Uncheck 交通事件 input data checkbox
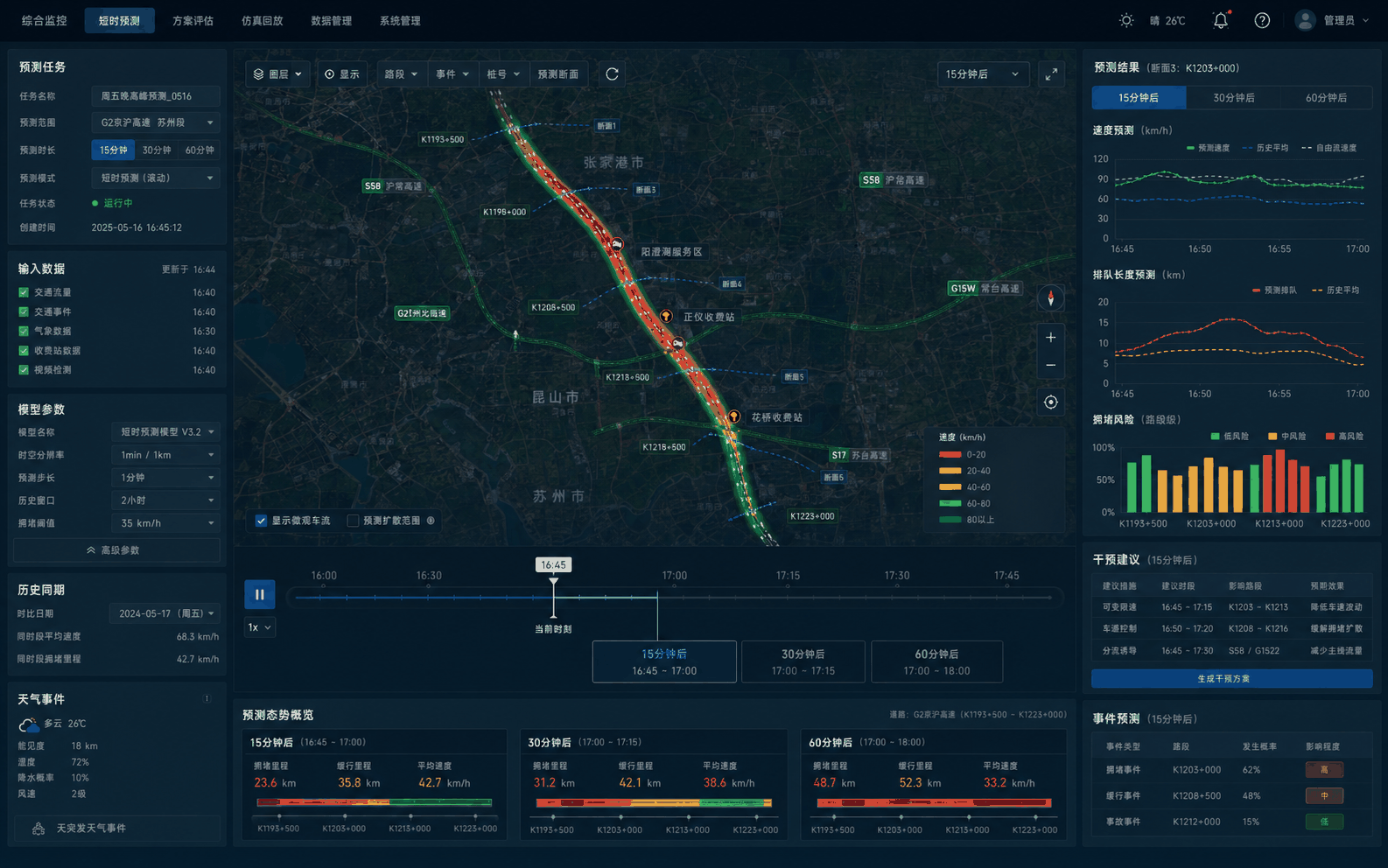Viewport: 1388px width, 868px height. (x=24, y=311)
